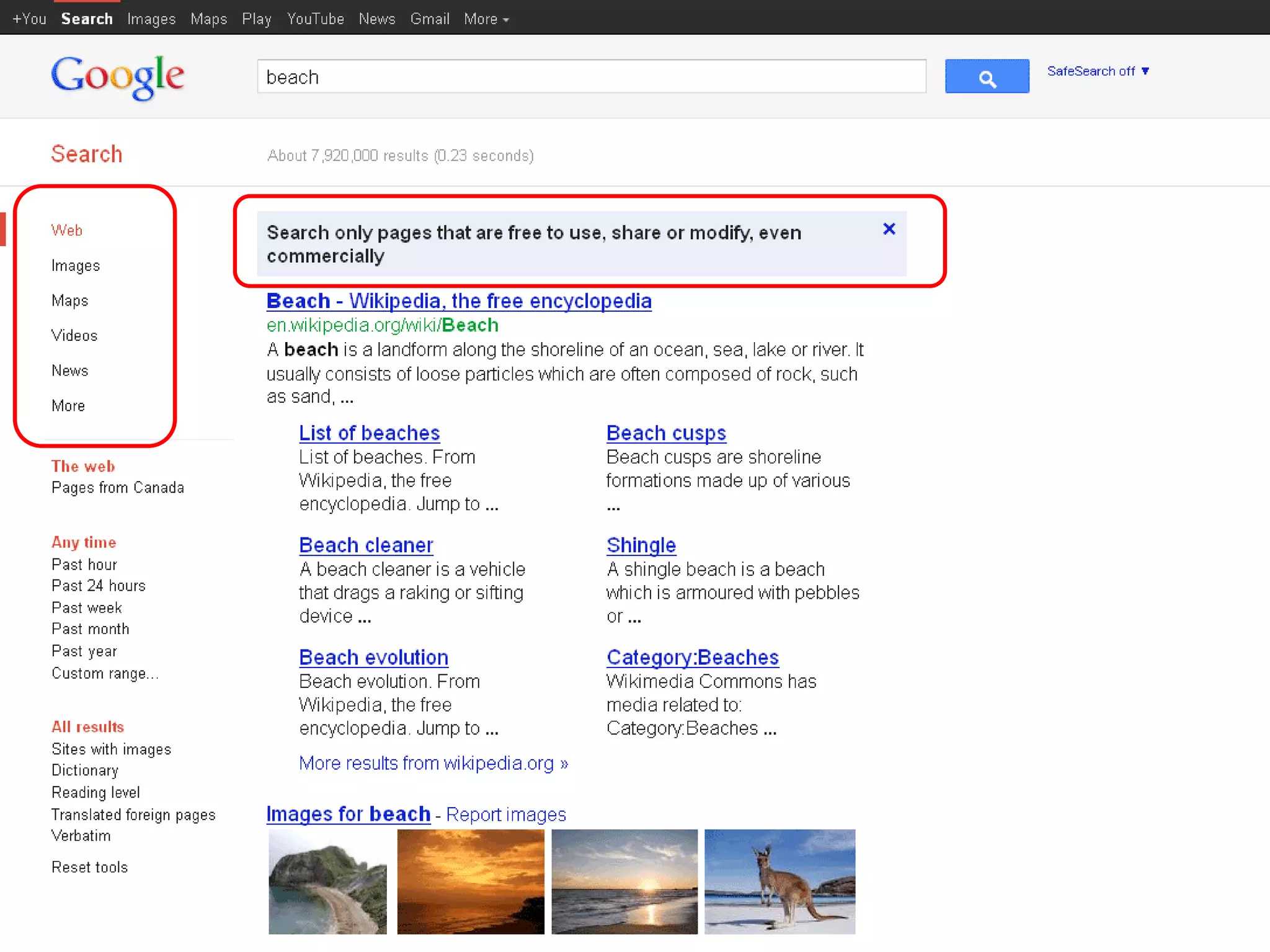Screen dimensions: 1270x952
Task: Open the SafeSearch off dropdown
Action: tap(1098, 71)
